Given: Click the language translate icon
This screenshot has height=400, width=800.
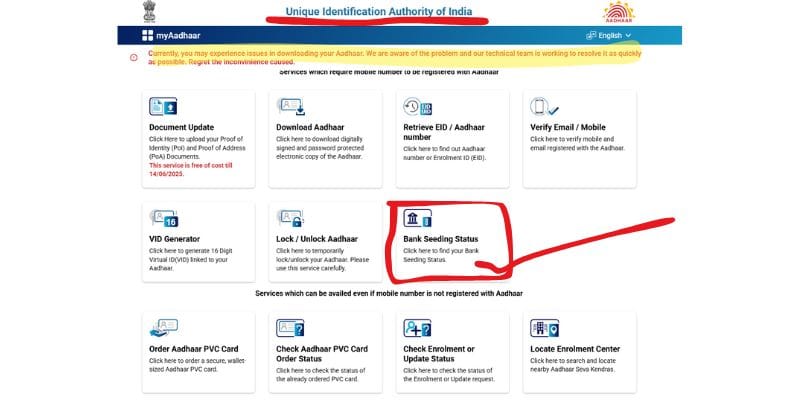Looking at the screenshot, I should click(x=591, y=35).
